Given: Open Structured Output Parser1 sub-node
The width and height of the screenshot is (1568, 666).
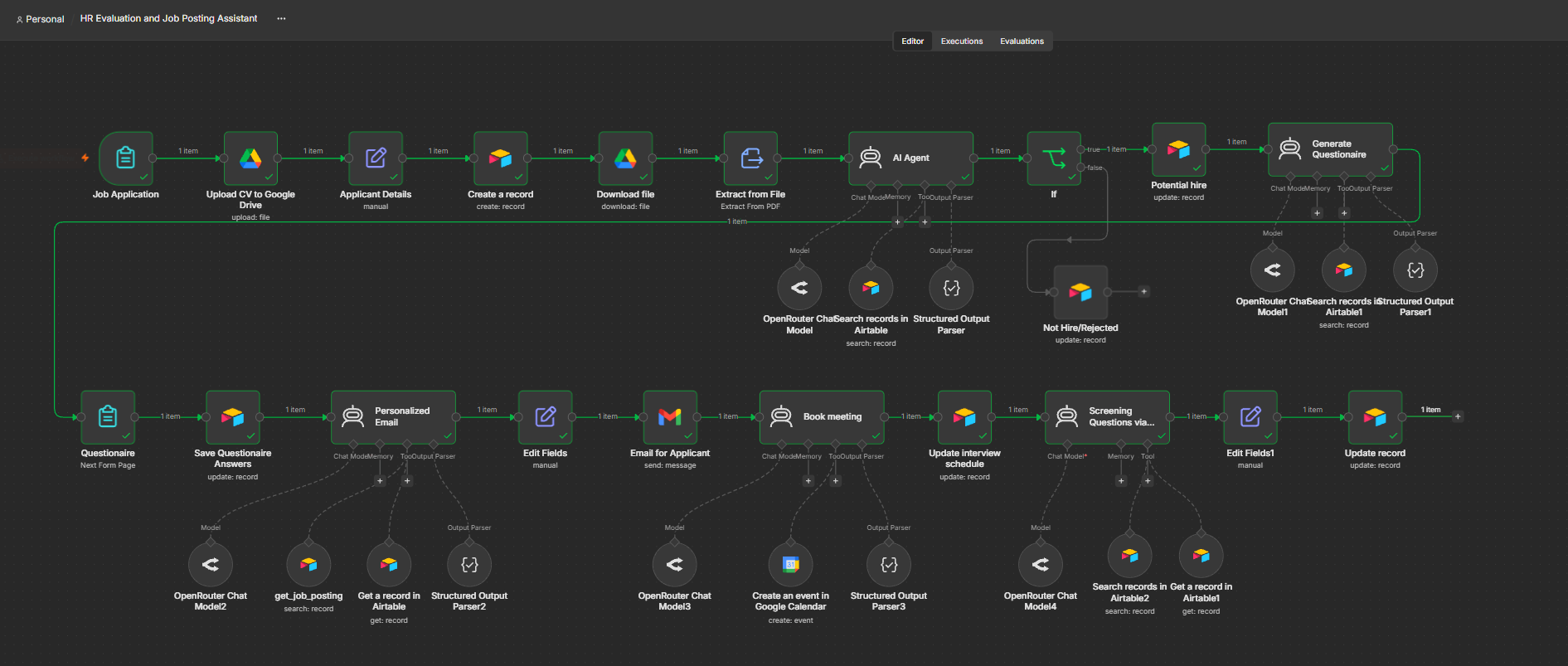Looking at the screenshot, I should 1415,270.
